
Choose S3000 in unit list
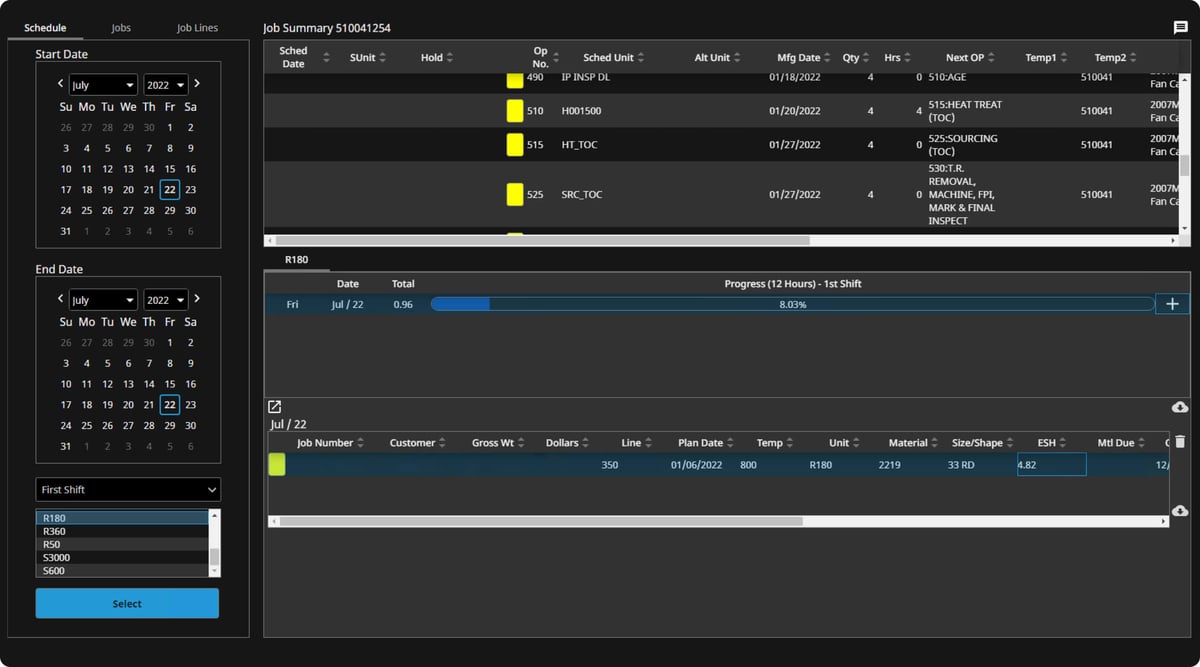point(123,558)
